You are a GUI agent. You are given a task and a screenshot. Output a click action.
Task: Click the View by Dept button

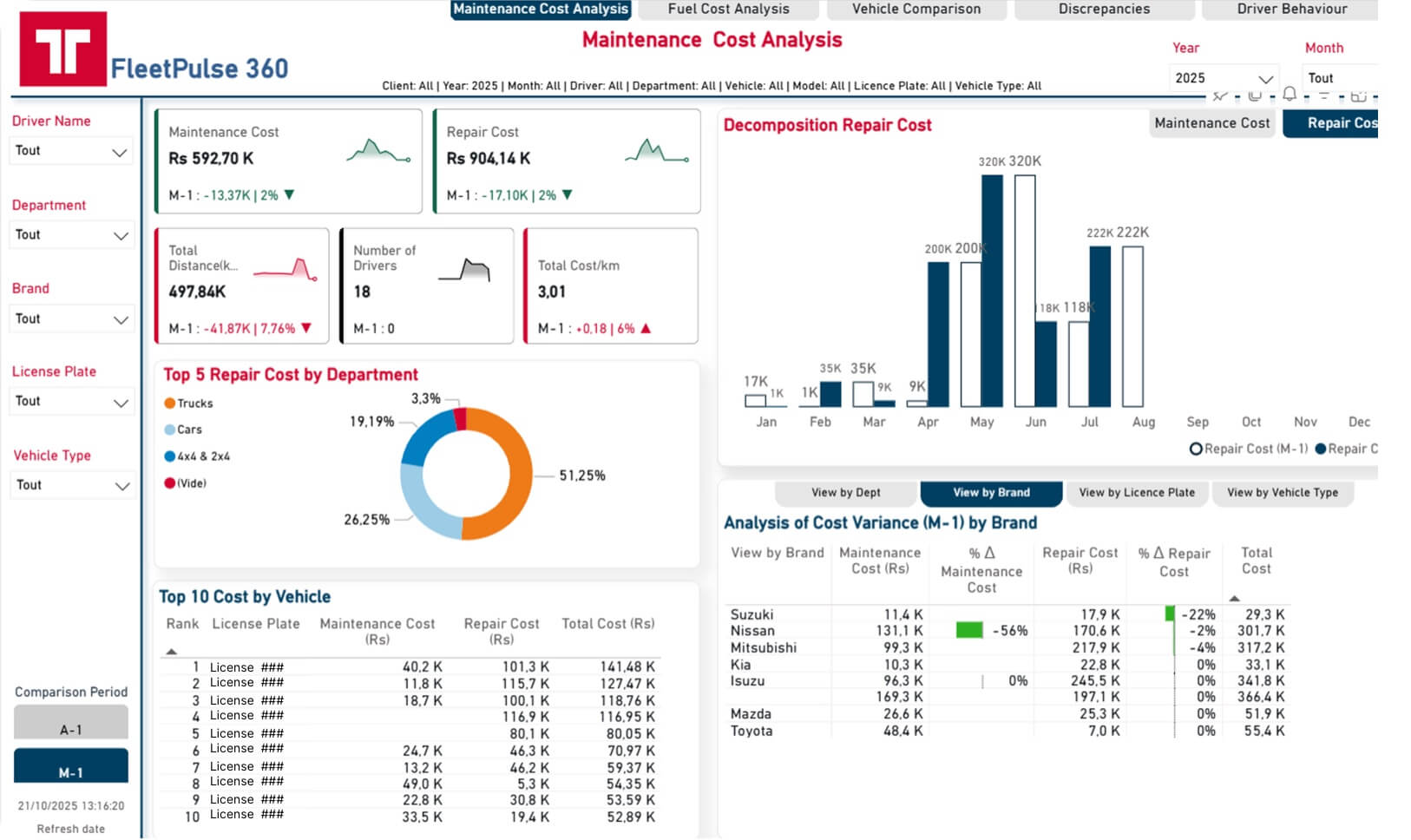coord(845,492)
